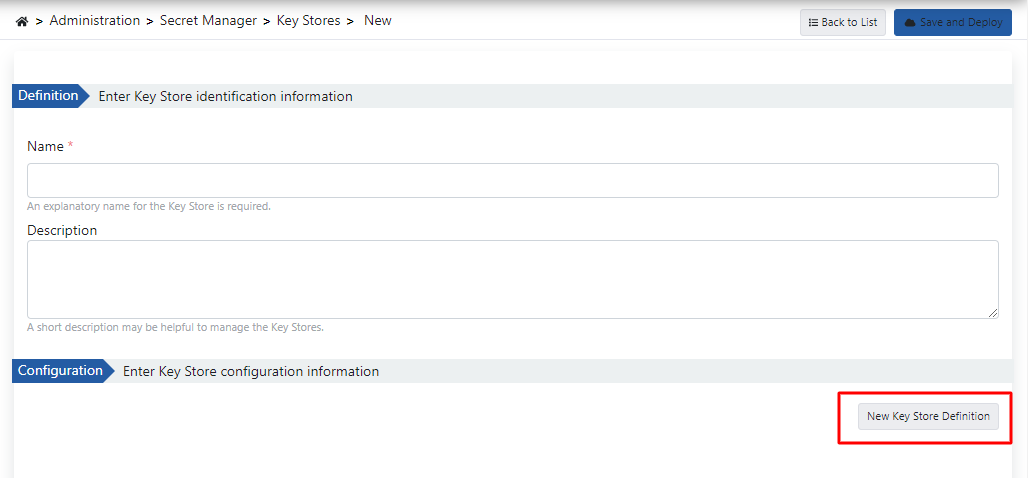Click the 'Enter Key Store configuration information' heading

[x=251, y=372]
